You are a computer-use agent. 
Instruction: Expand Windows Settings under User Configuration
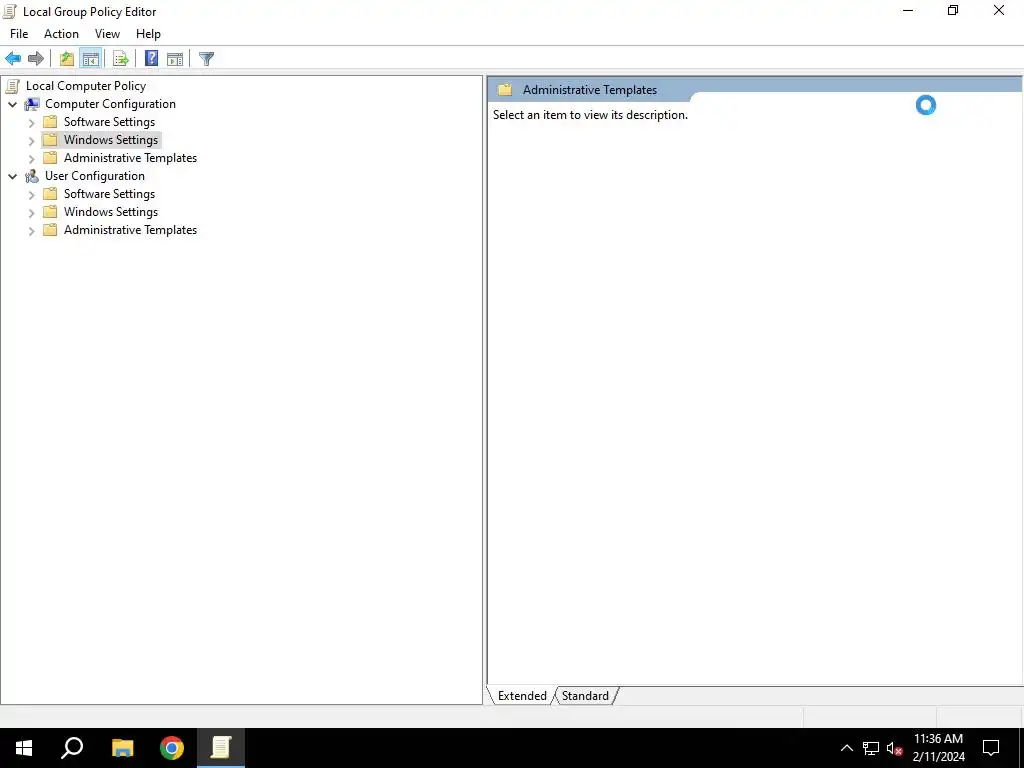coord(31,212)
